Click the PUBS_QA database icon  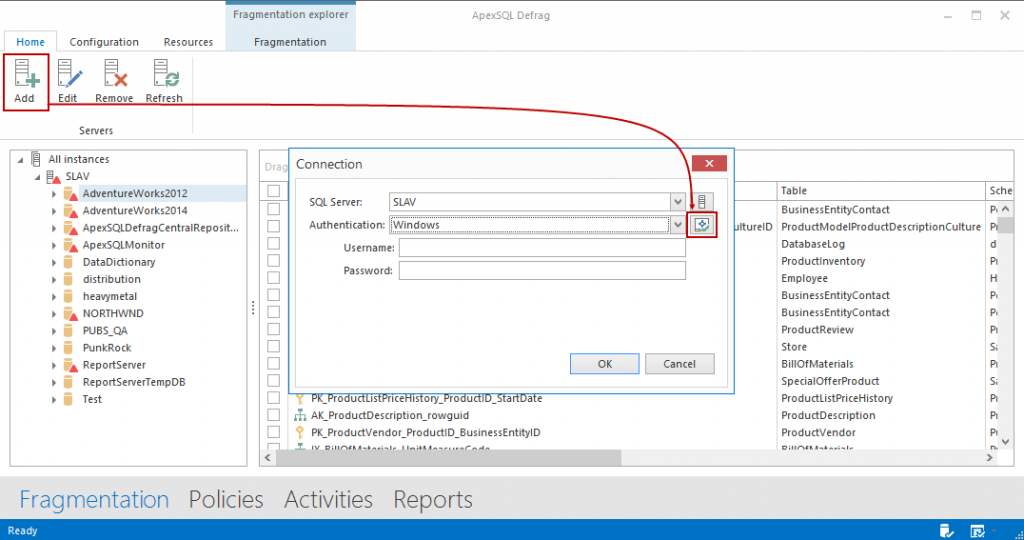68,330
